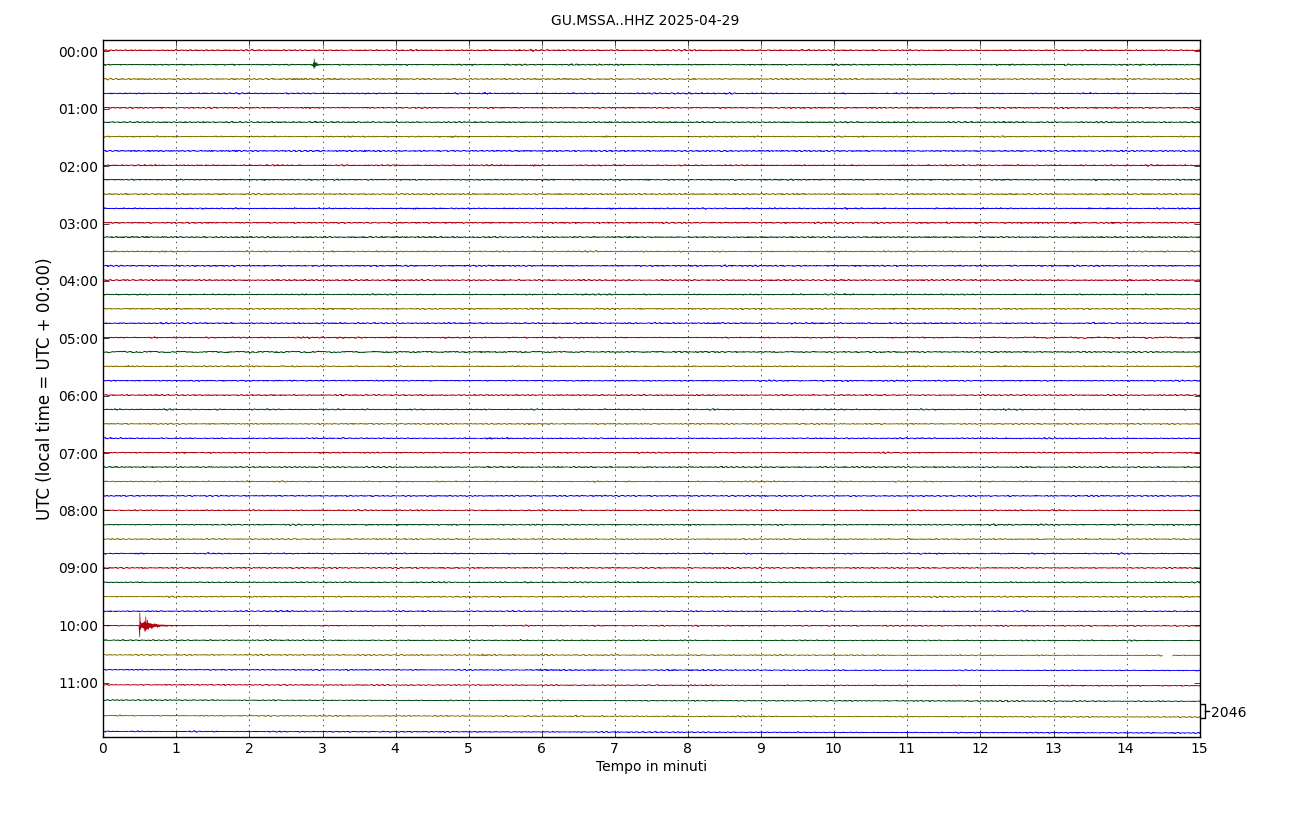Screen dimensions: 1290x819
Task: Select the 00:00 time label on y-axis
Action: click(x=78, y=52)
